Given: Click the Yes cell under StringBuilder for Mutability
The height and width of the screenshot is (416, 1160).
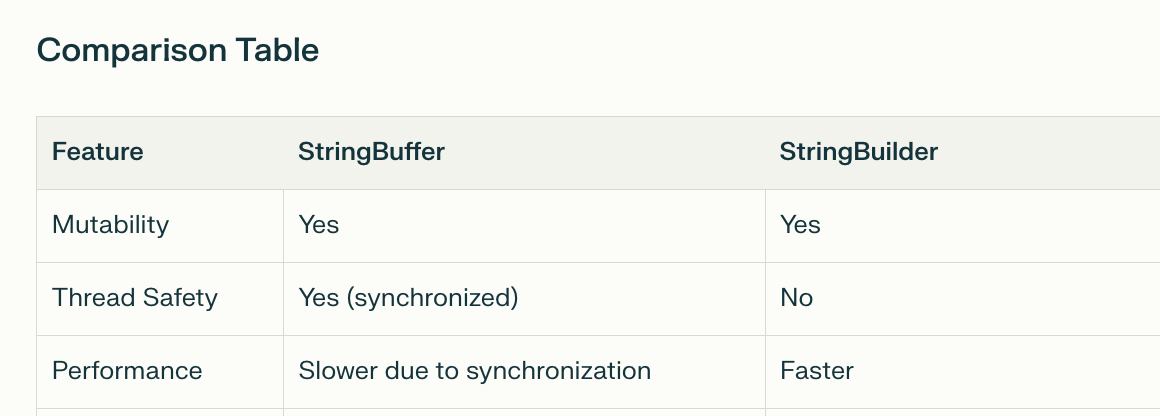Looking at the screenshot, I should pos(800,225).
